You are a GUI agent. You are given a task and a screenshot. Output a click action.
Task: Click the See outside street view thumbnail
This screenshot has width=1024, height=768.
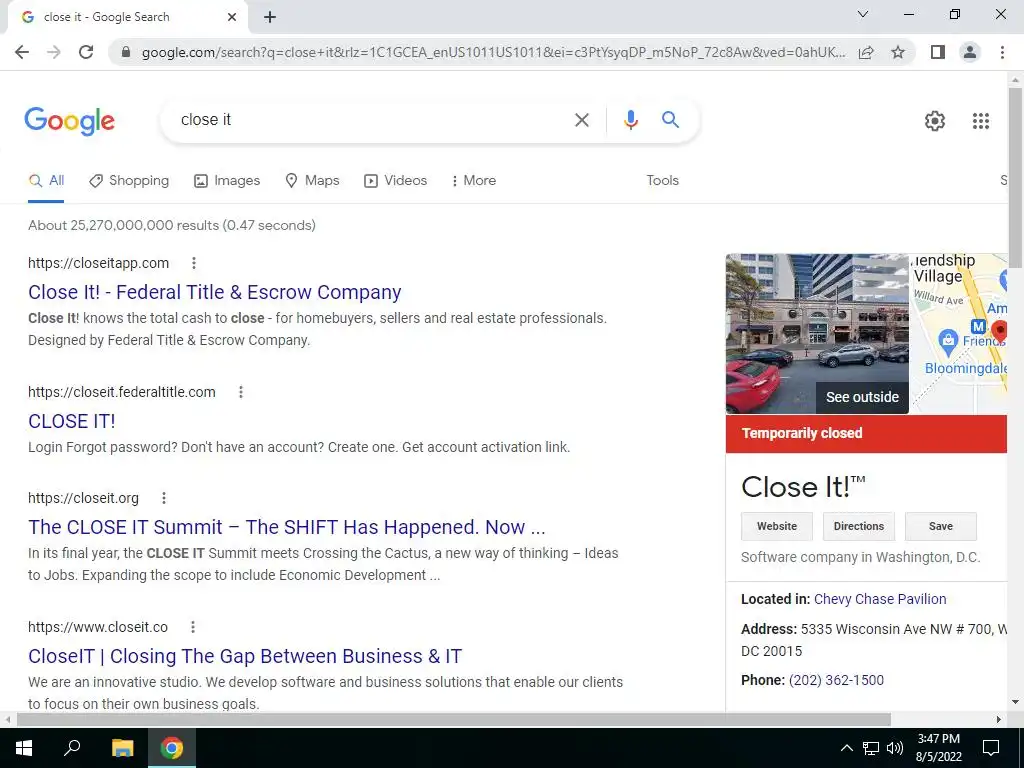(817, 334)
